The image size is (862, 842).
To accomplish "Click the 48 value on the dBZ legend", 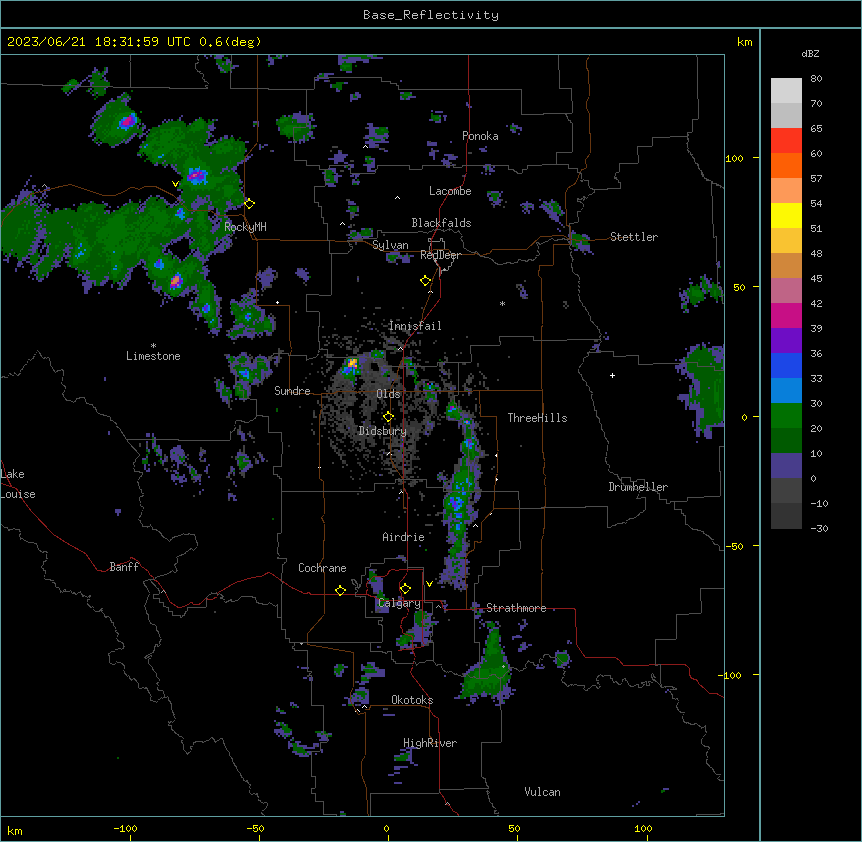I will click(816, 253).
